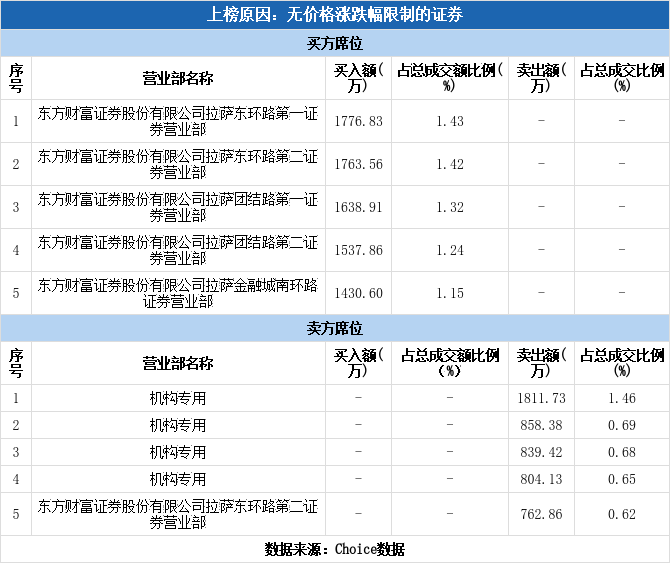Select buy ratio value 1.15
This screenshot has width=670, height=563.
[450, 293]
